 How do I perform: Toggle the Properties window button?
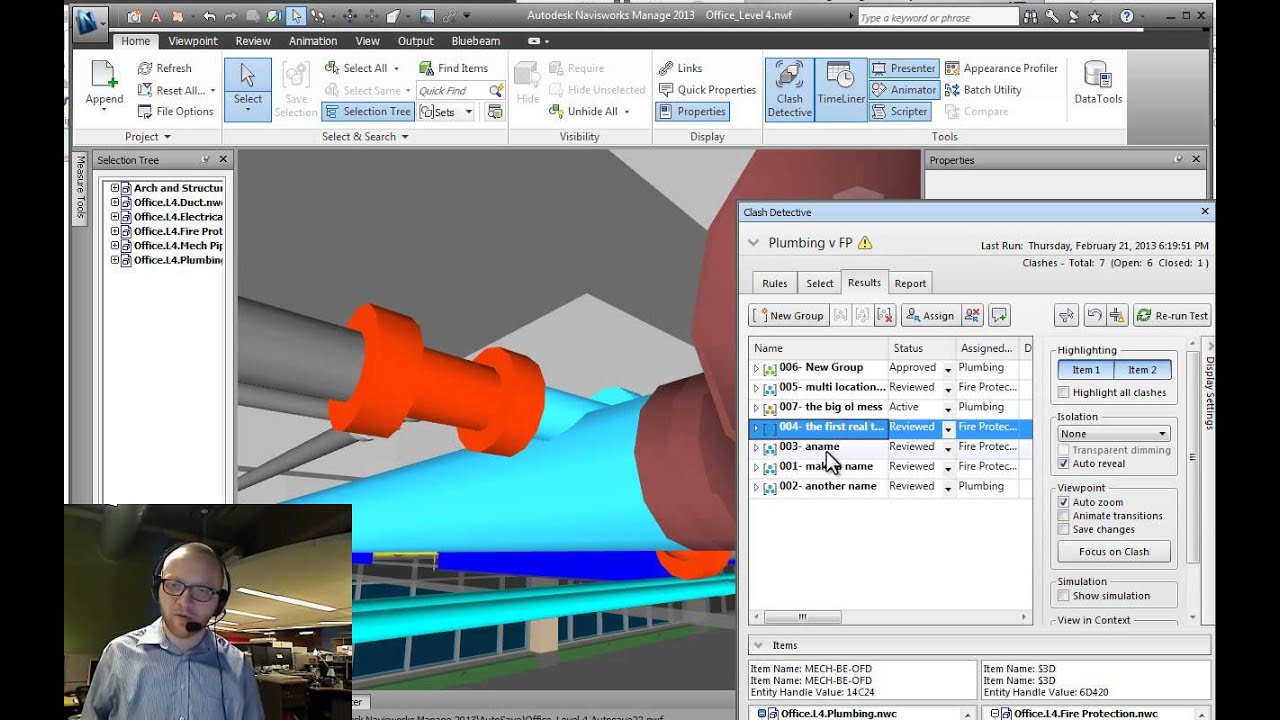692,111
